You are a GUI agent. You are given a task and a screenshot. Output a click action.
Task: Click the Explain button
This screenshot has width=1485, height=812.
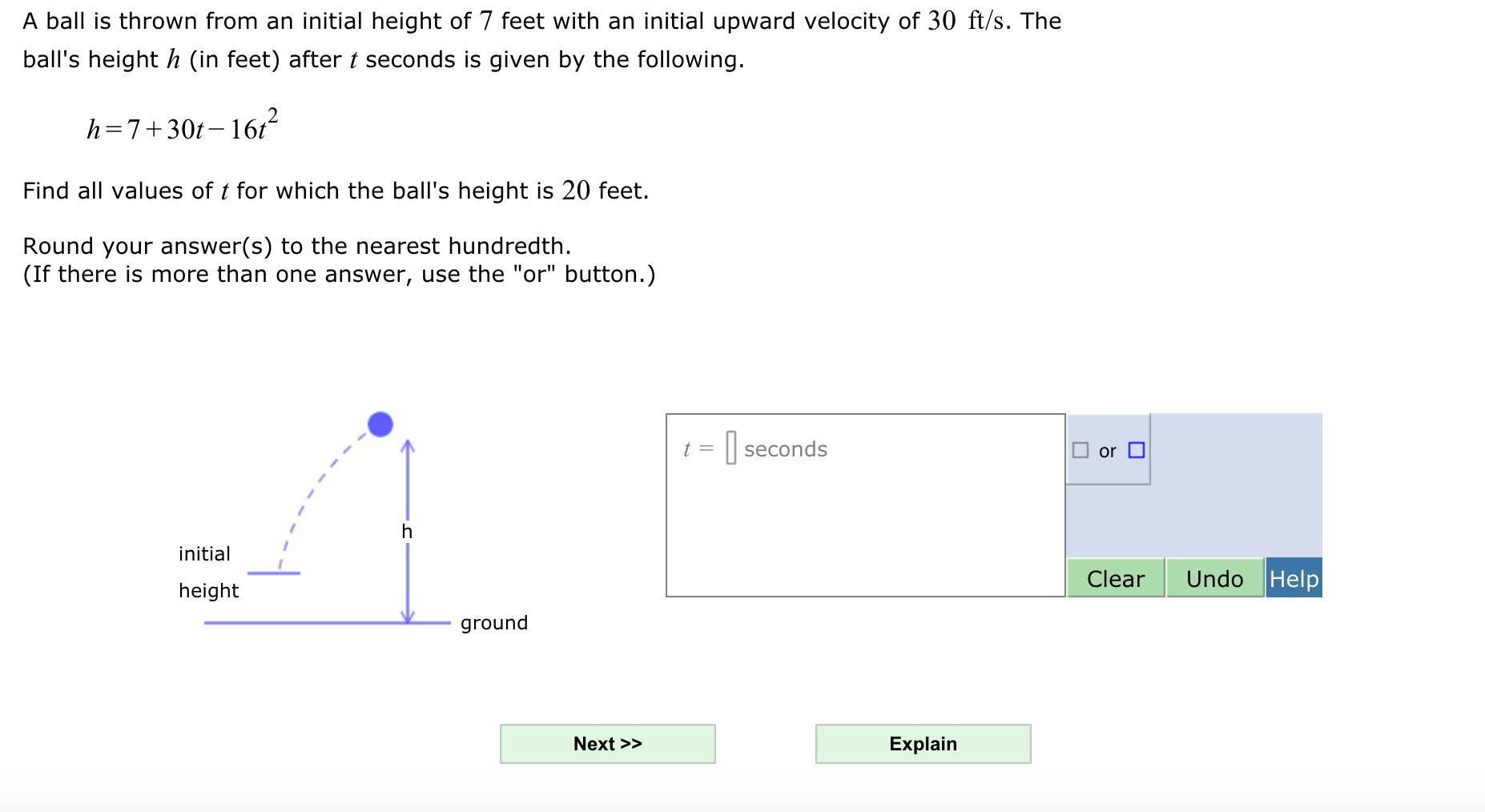click(923, 744)
